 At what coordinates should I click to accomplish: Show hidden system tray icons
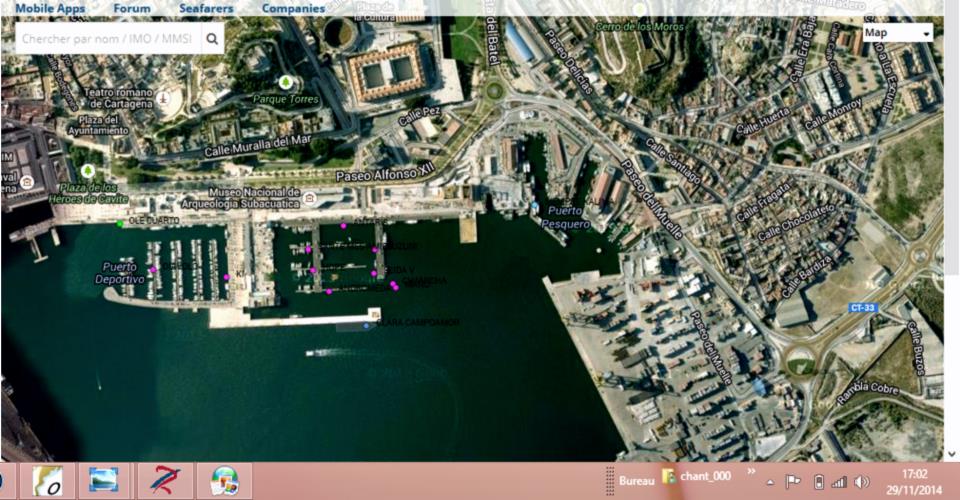(x=770, y=481)
